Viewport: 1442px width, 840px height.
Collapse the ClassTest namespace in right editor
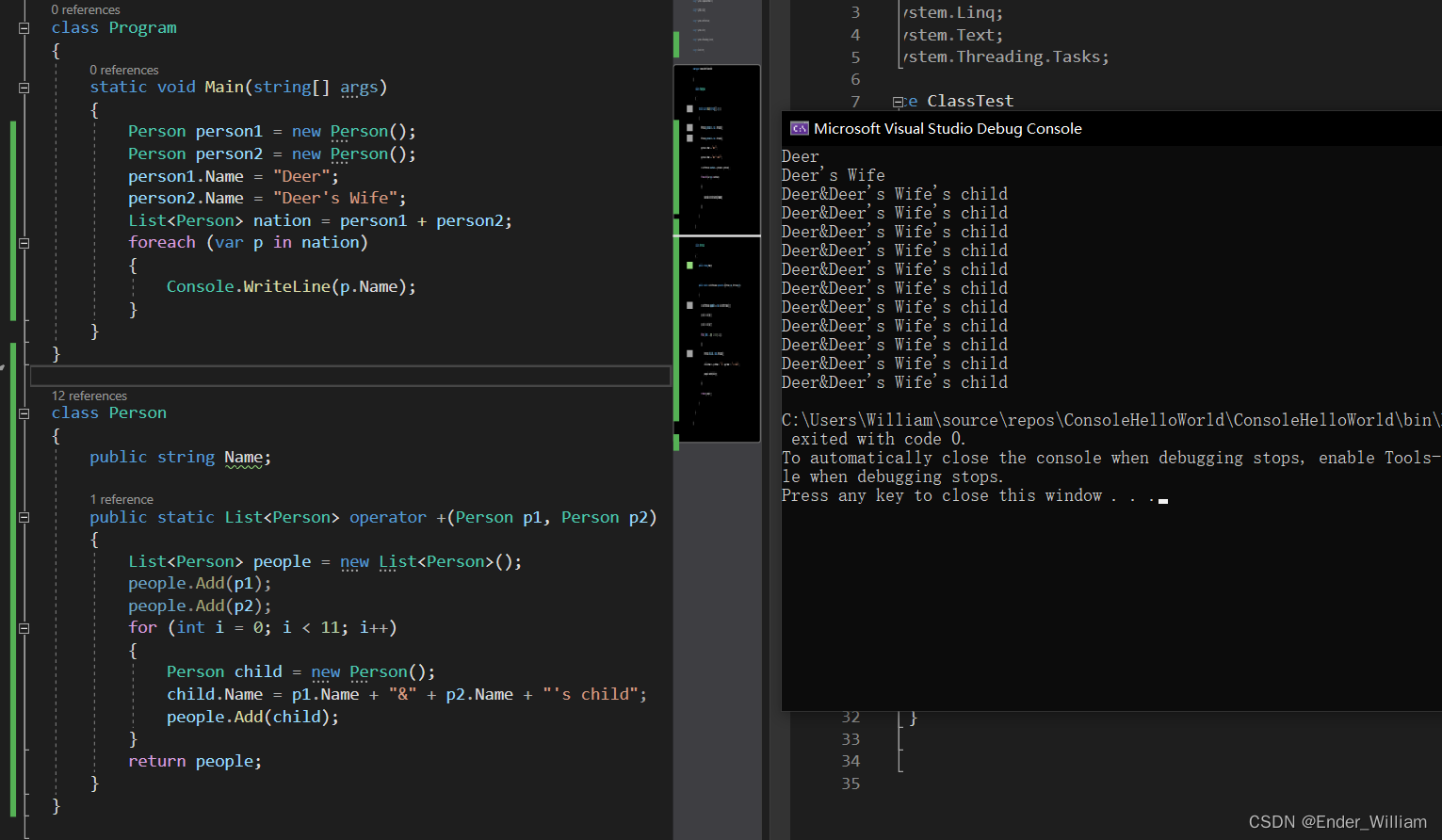point(899,102)
